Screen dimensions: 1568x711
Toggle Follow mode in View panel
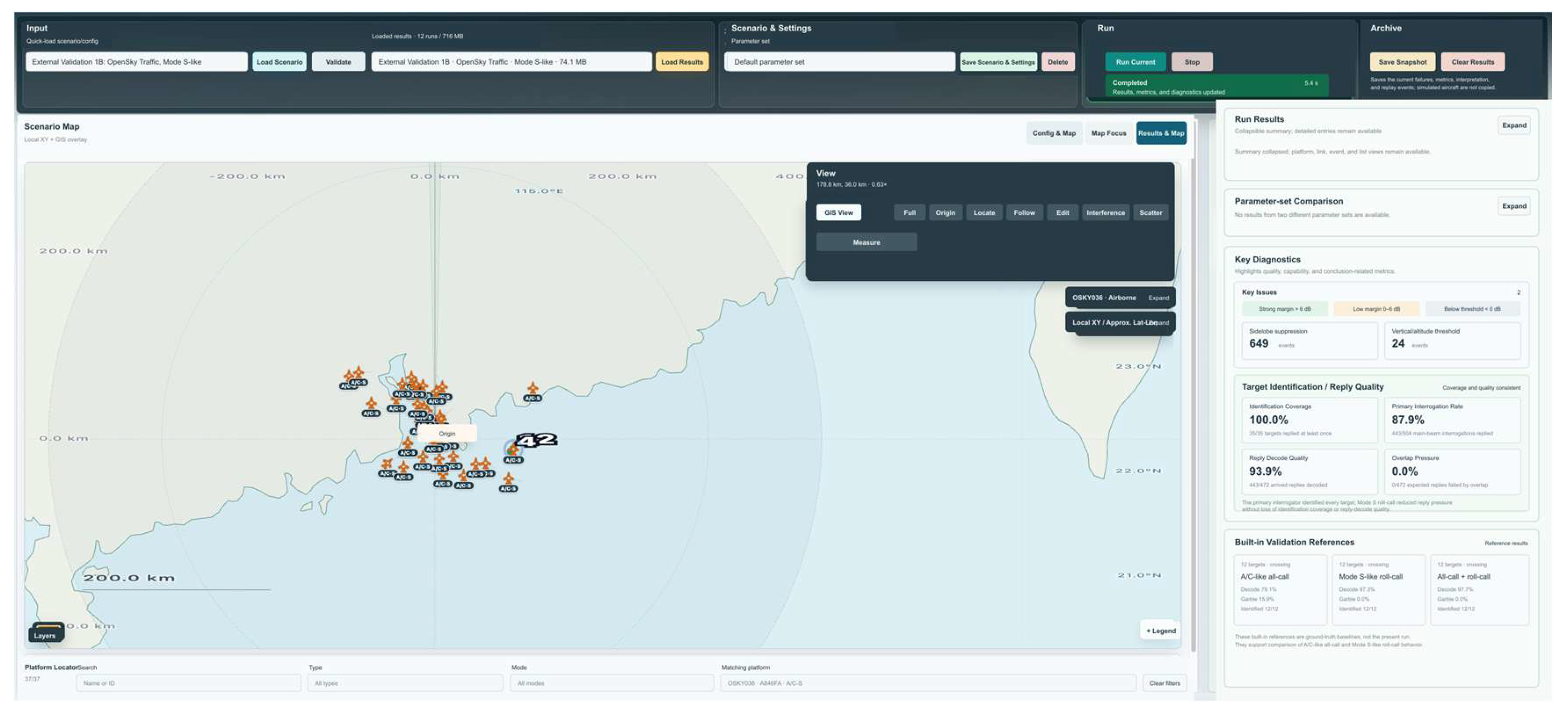(1024, 213)
